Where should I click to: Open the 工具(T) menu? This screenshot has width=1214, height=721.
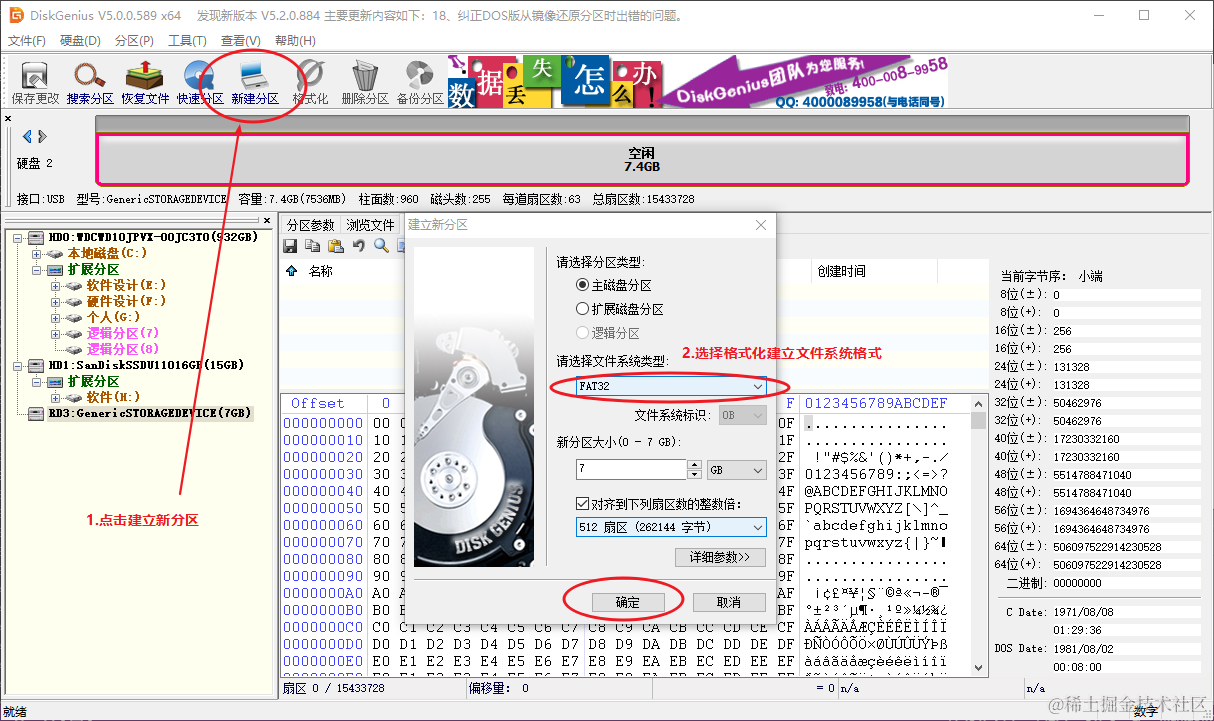pyautogui.click(x=187, y=41)
